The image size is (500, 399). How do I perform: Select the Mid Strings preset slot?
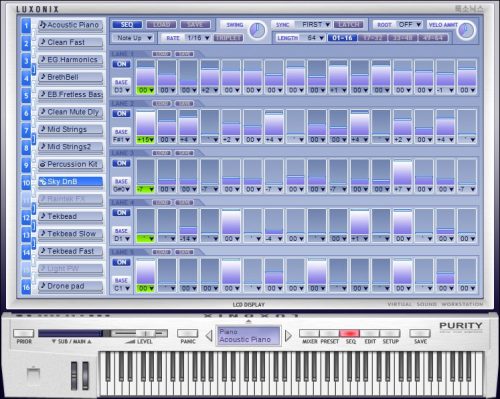(x=70, y=129)
